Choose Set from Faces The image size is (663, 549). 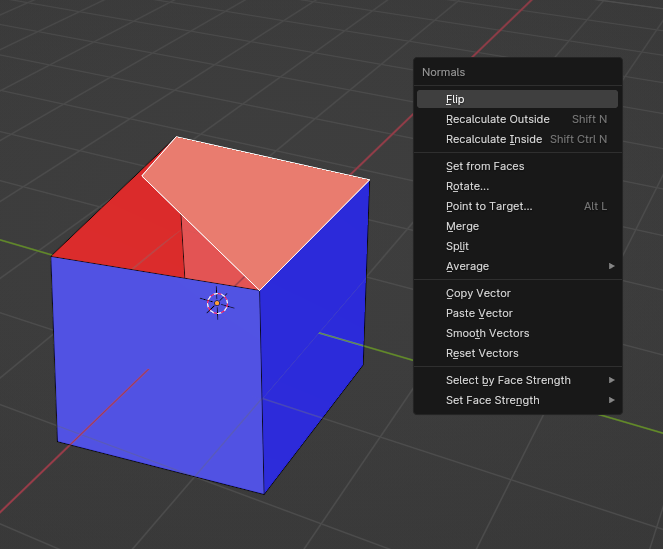pos(517,166)
